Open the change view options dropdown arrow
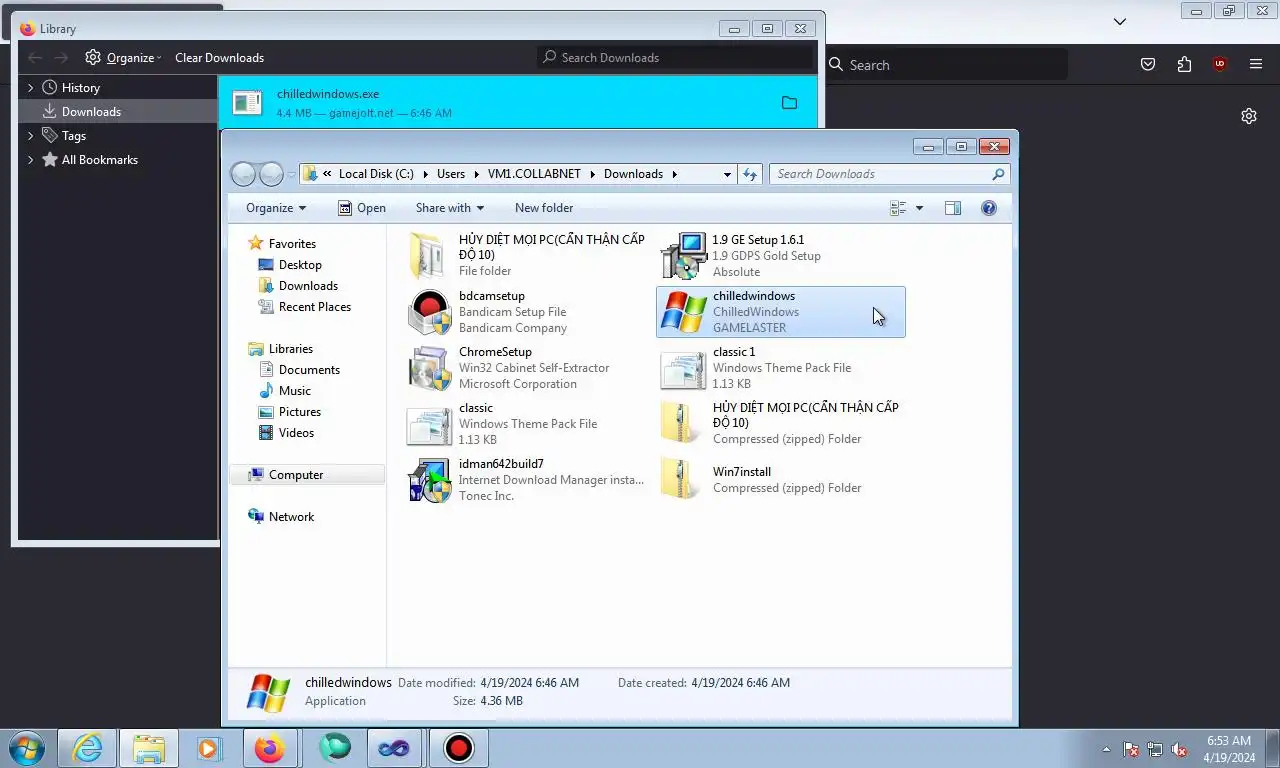 point(919,208)
